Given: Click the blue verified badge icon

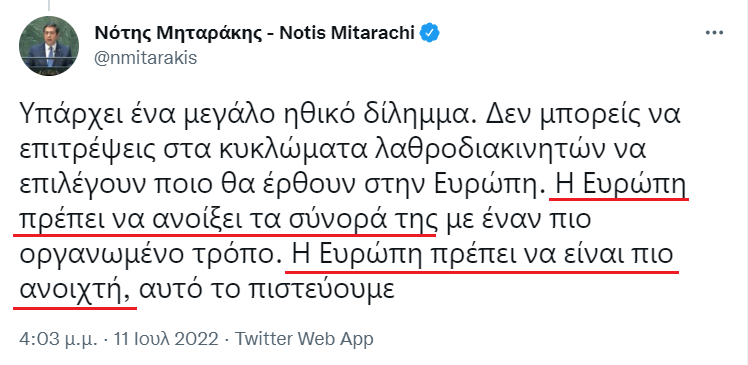Looking at the screenshot, I should pyautogui.click(x=429, y=33).
